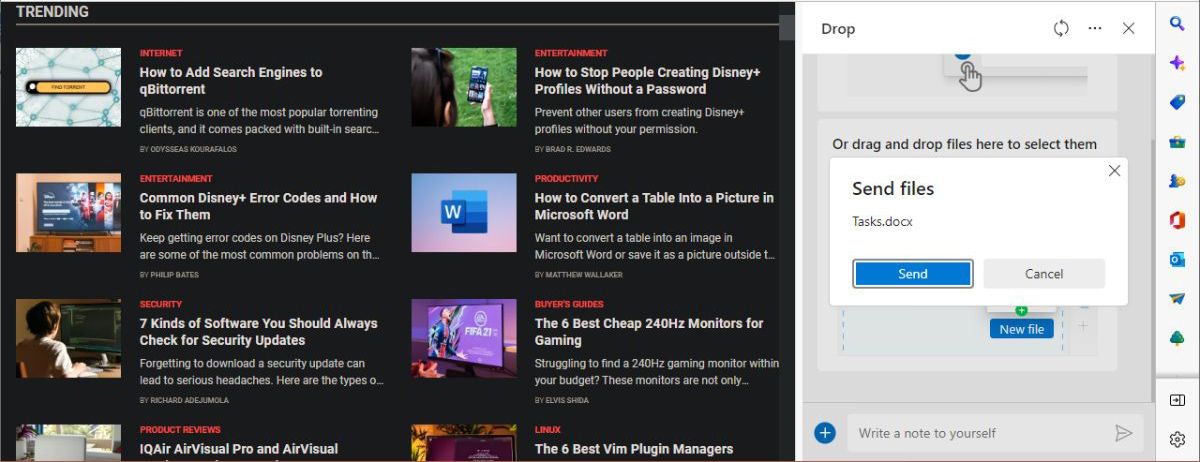Open the Search icon in Edge sidebar
Image resolution: width=1200 pixels, height=462 pixels.
(x=1177, y=24)
